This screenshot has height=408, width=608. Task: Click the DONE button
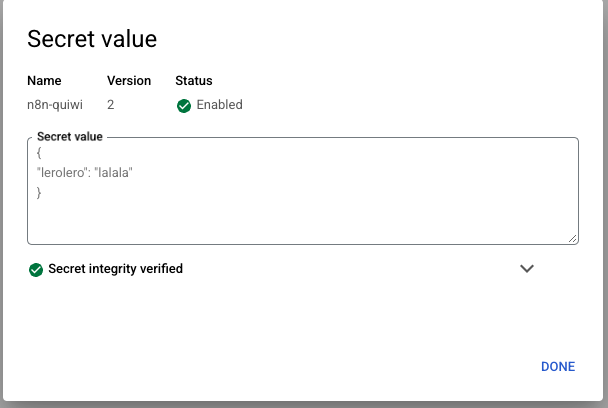(558, 367)
